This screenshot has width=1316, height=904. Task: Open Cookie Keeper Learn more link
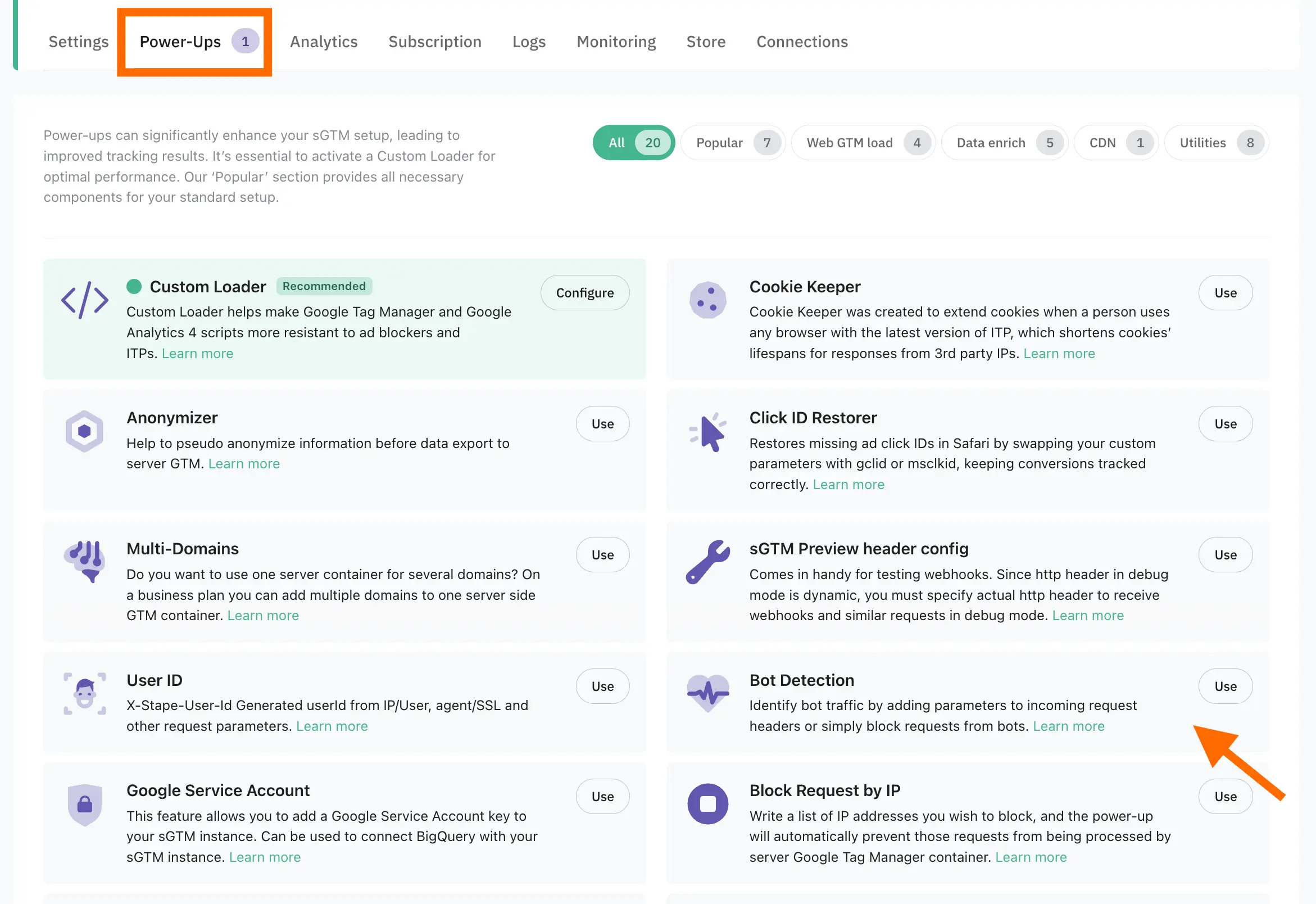coord(1058,354)
